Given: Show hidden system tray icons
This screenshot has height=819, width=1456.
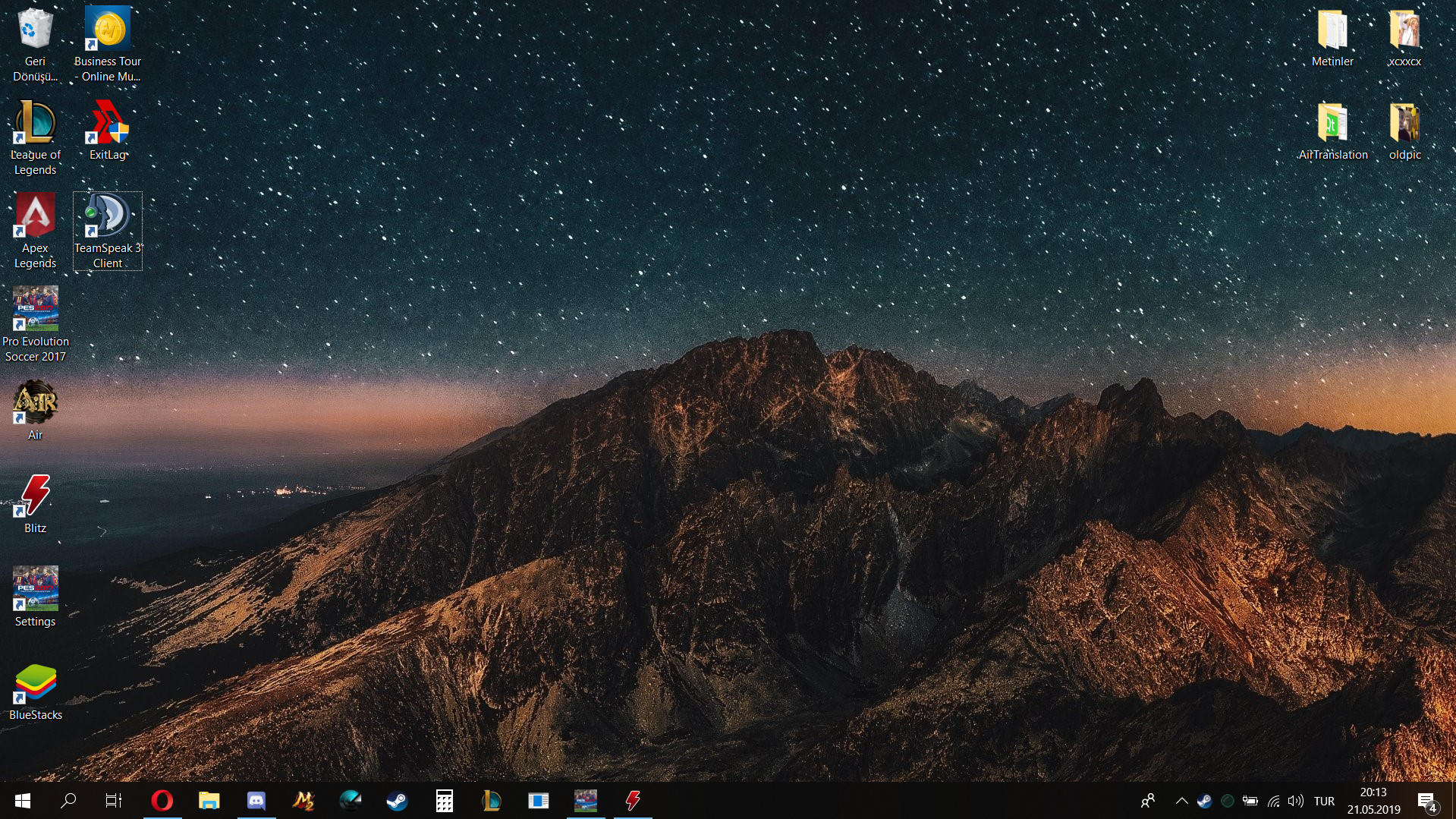Looking at the screenshot, I should [1181, 801].
